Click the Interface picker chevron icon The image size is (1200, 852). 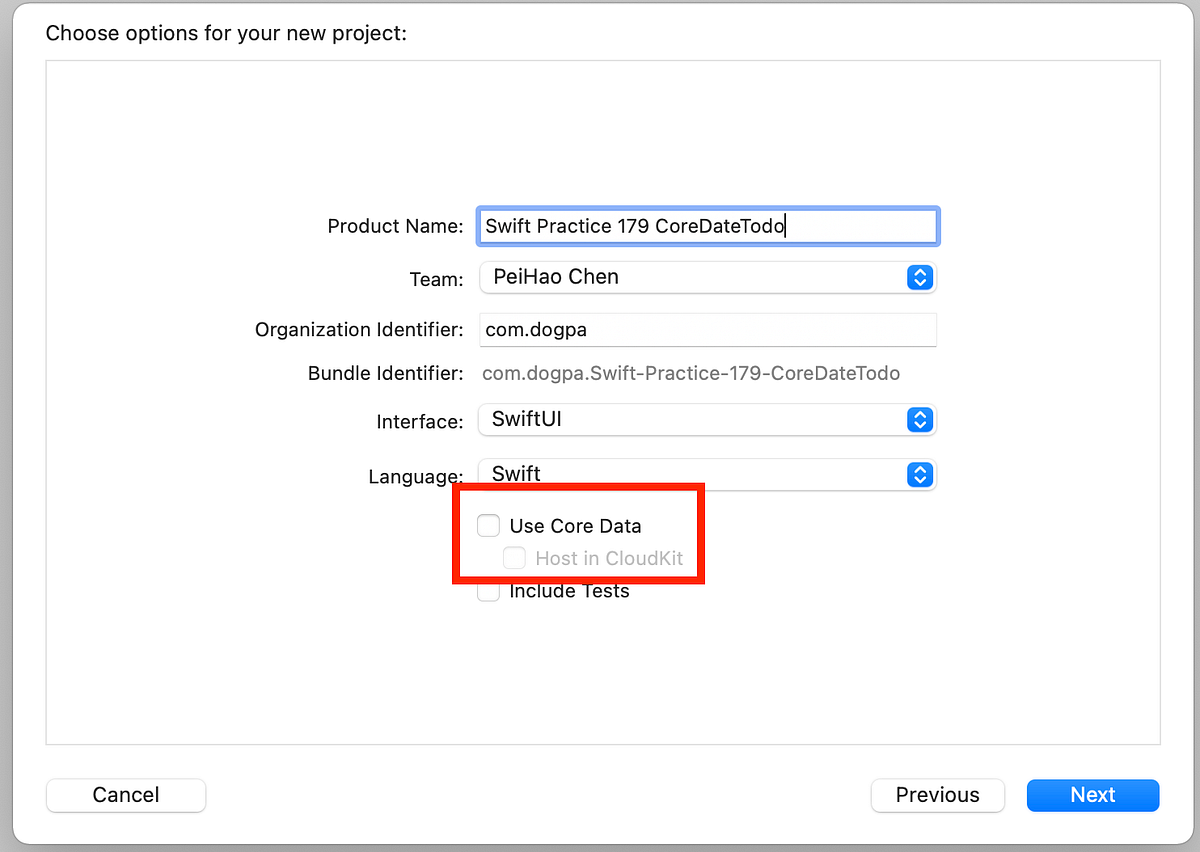[919, 419]
